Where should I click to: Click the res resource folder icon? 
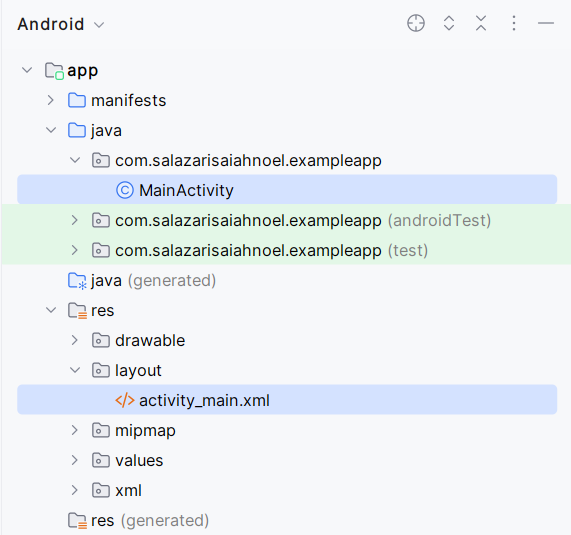coord(78,311)
